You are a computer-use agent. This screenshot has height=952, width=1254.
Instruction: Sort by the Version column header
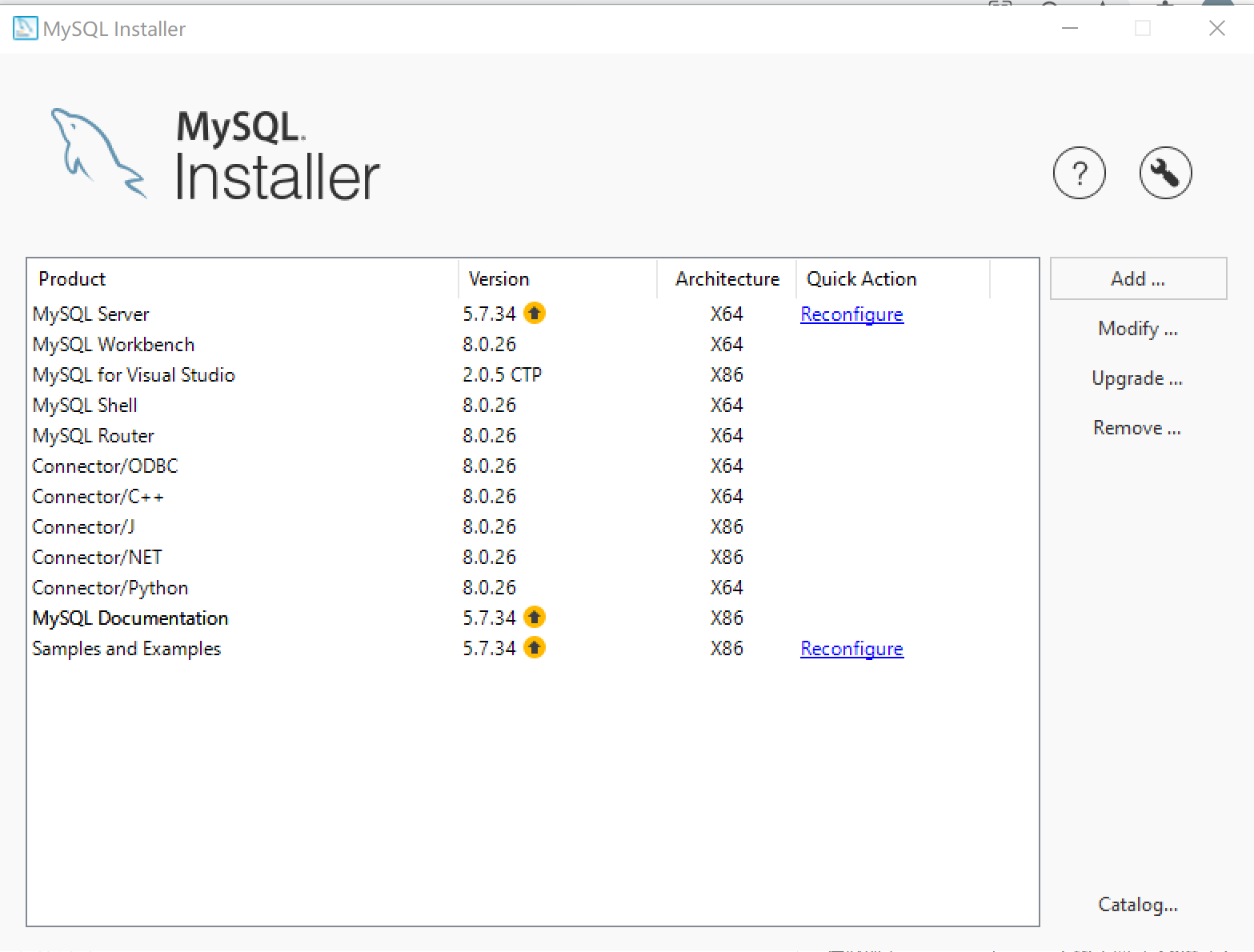[558, 279]
